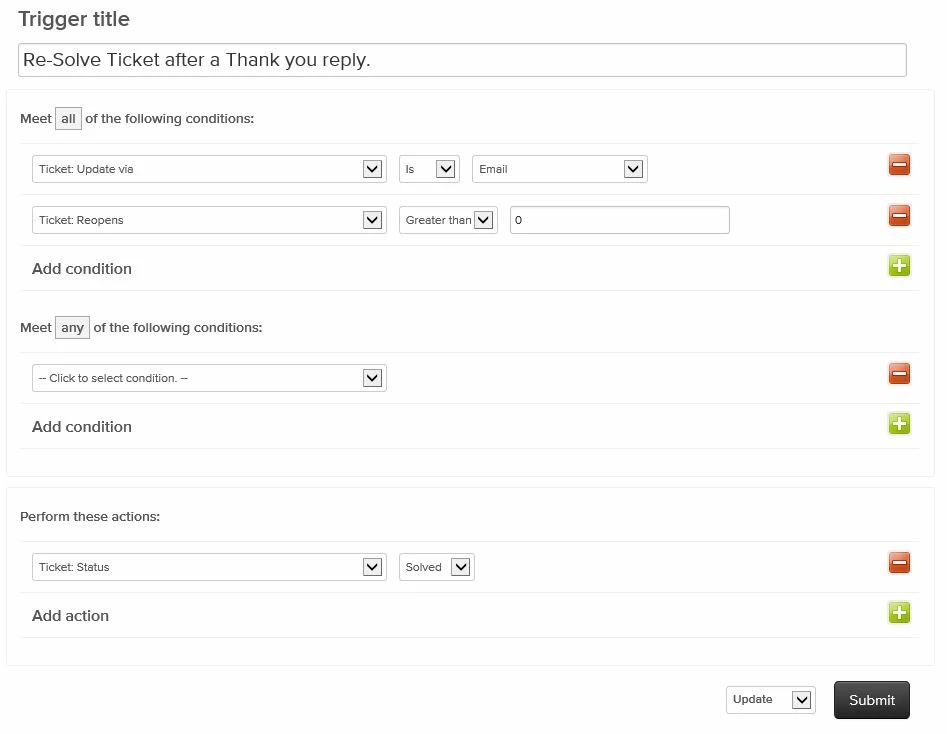Viewport: 947px width, 734px height.
Task: Click the 'Trigger title' heading
Action: click(x=74, y=19)
